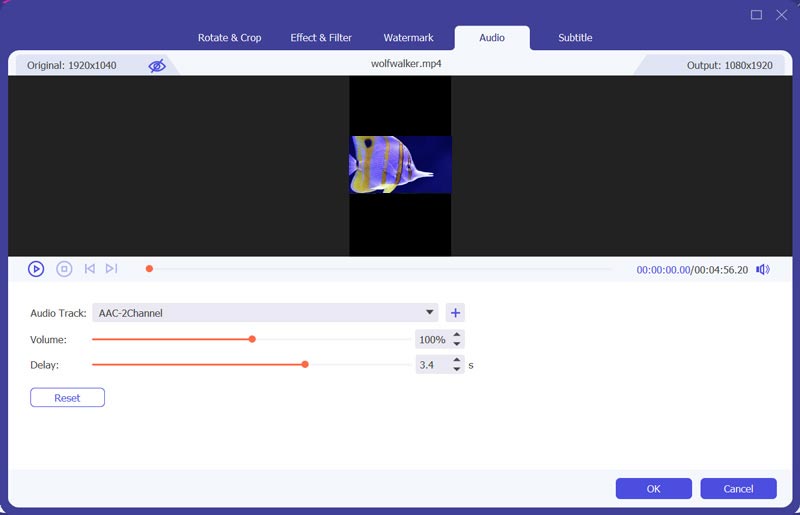Screen dimensions: 800x515
Task: Jump to the previous frame
Action: click(90, 269)
